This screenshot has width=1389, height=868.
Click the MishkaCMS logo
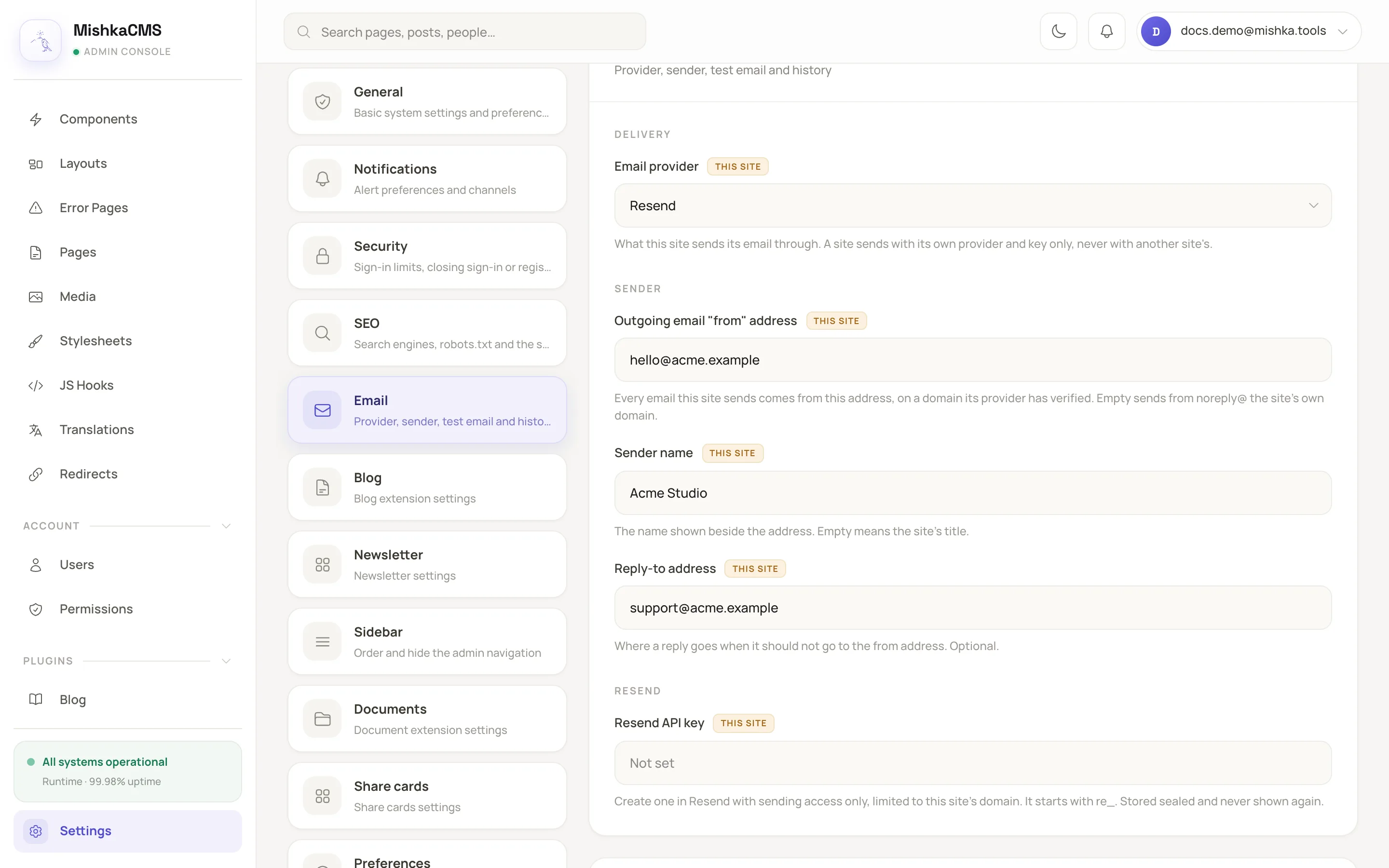(41, 40)
